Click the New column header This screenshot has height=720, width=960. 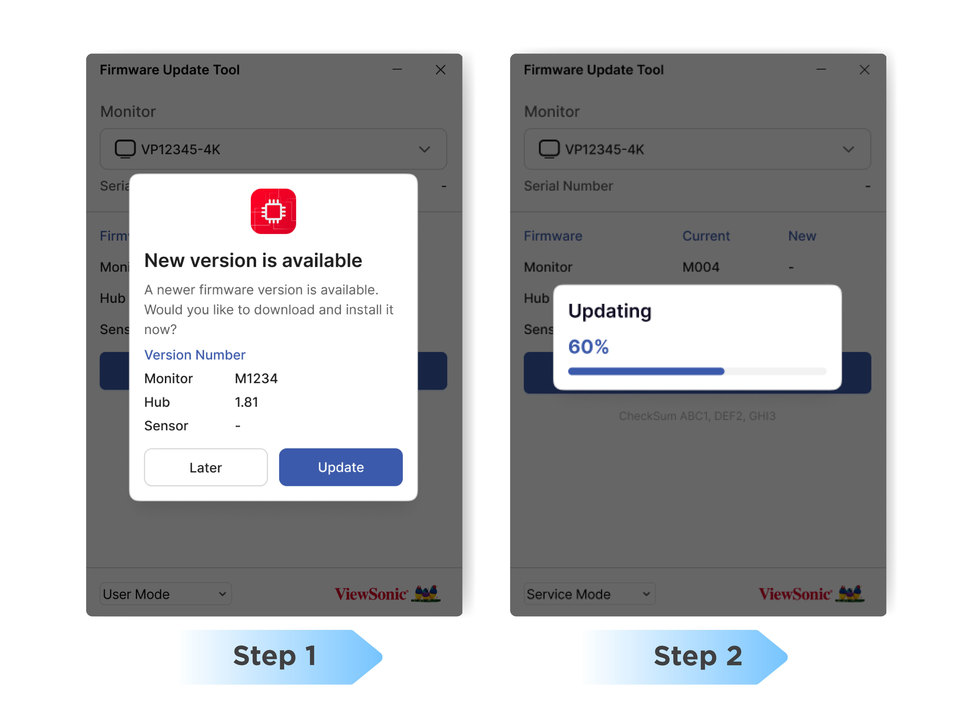802,236
